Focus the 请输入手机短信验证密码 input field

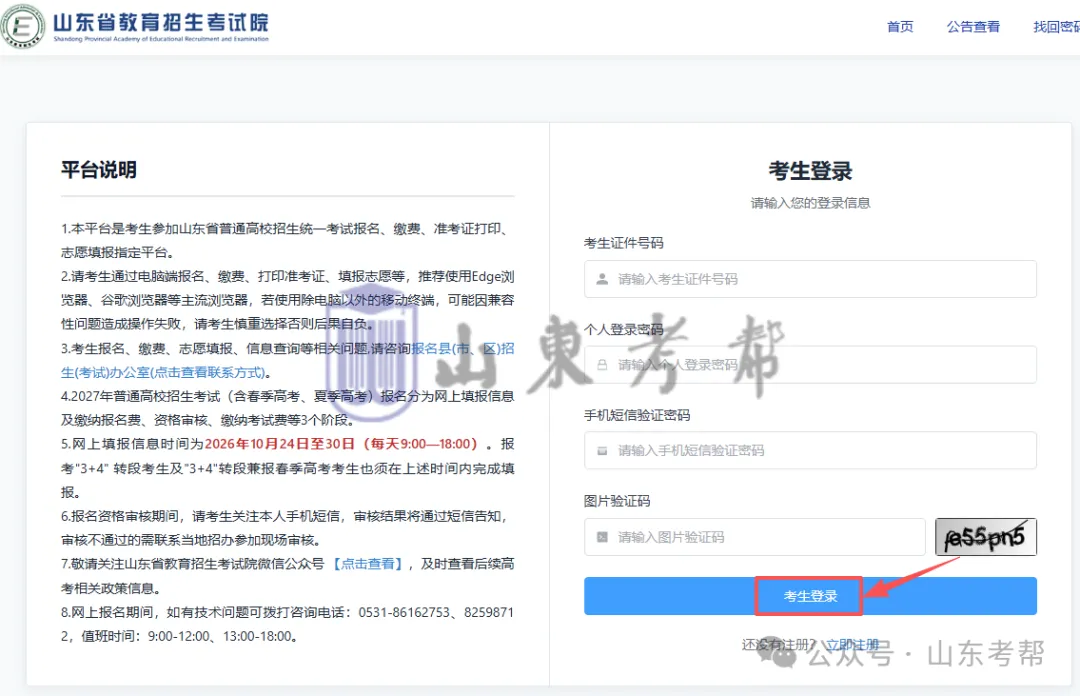pos(810,450)
